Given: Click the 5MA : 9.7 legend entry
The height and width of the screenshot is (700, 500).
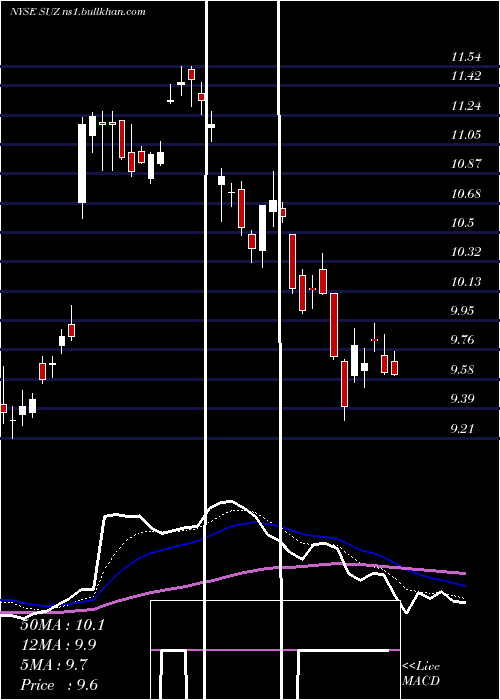Looking at the screenshot, I should (54, 665).
